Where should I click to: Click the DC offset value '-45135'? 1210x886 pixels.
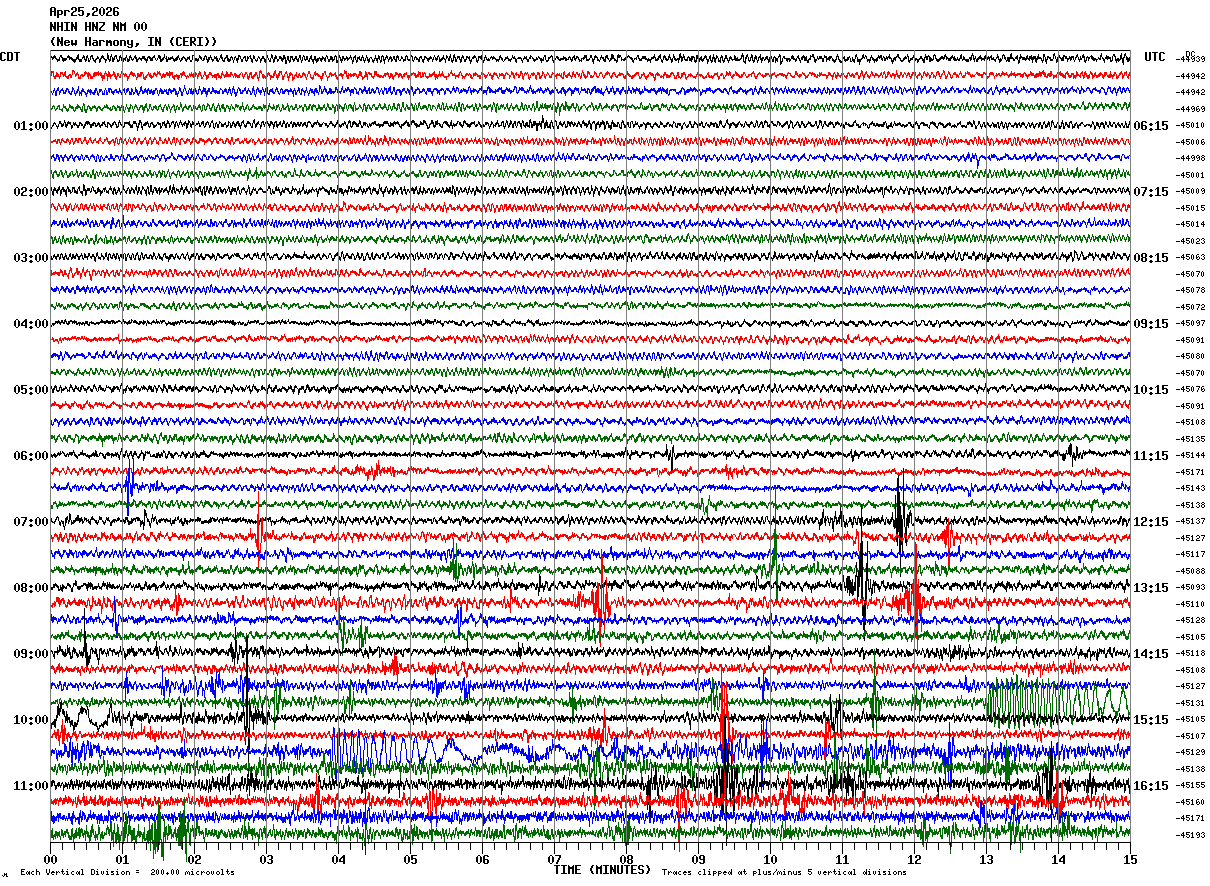tap(1191, 439)
